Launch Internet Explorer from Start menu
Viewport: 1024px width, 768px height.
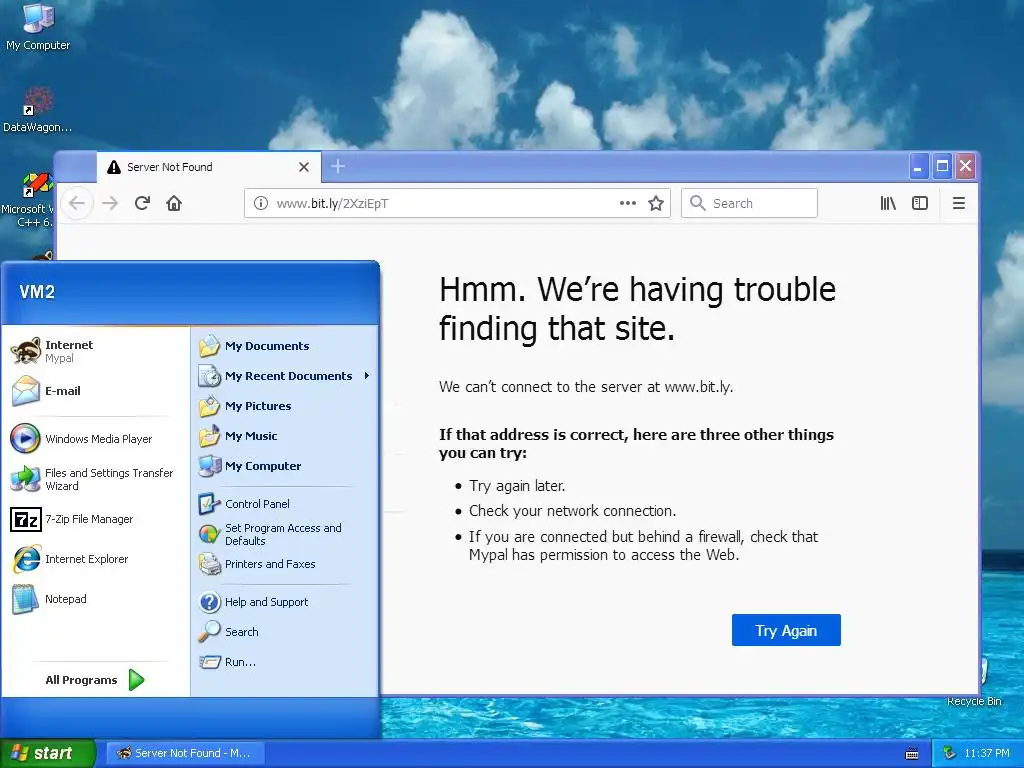pyautogui.click(x=95, y=559)
